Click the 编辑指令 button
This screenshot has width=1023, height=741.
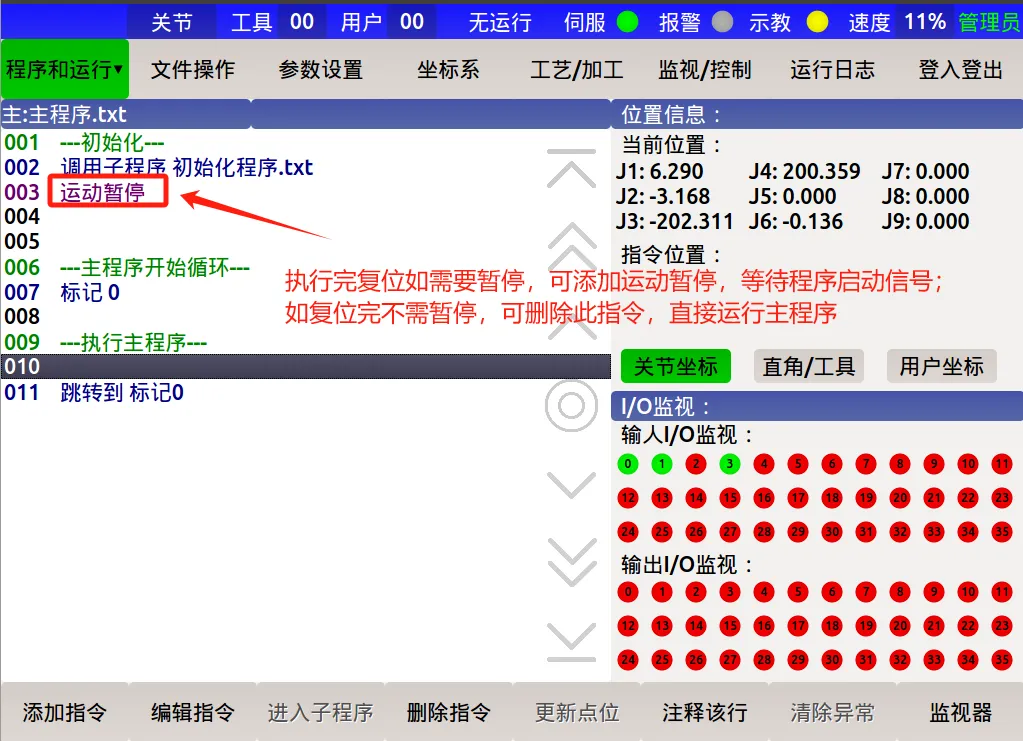pyautogui.click(x=192, y=712)
